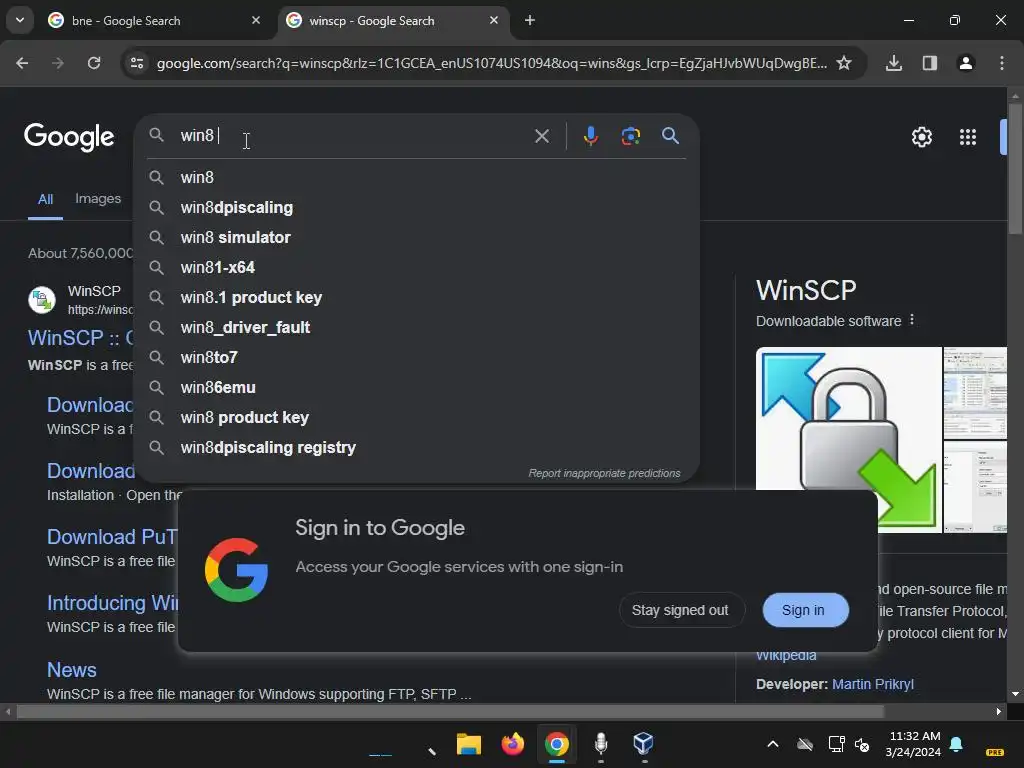This screenshot has height=768, width=1024.
Task: Open microphone app in taskbar
Action: pyautogui.click(x=600, y=743)
